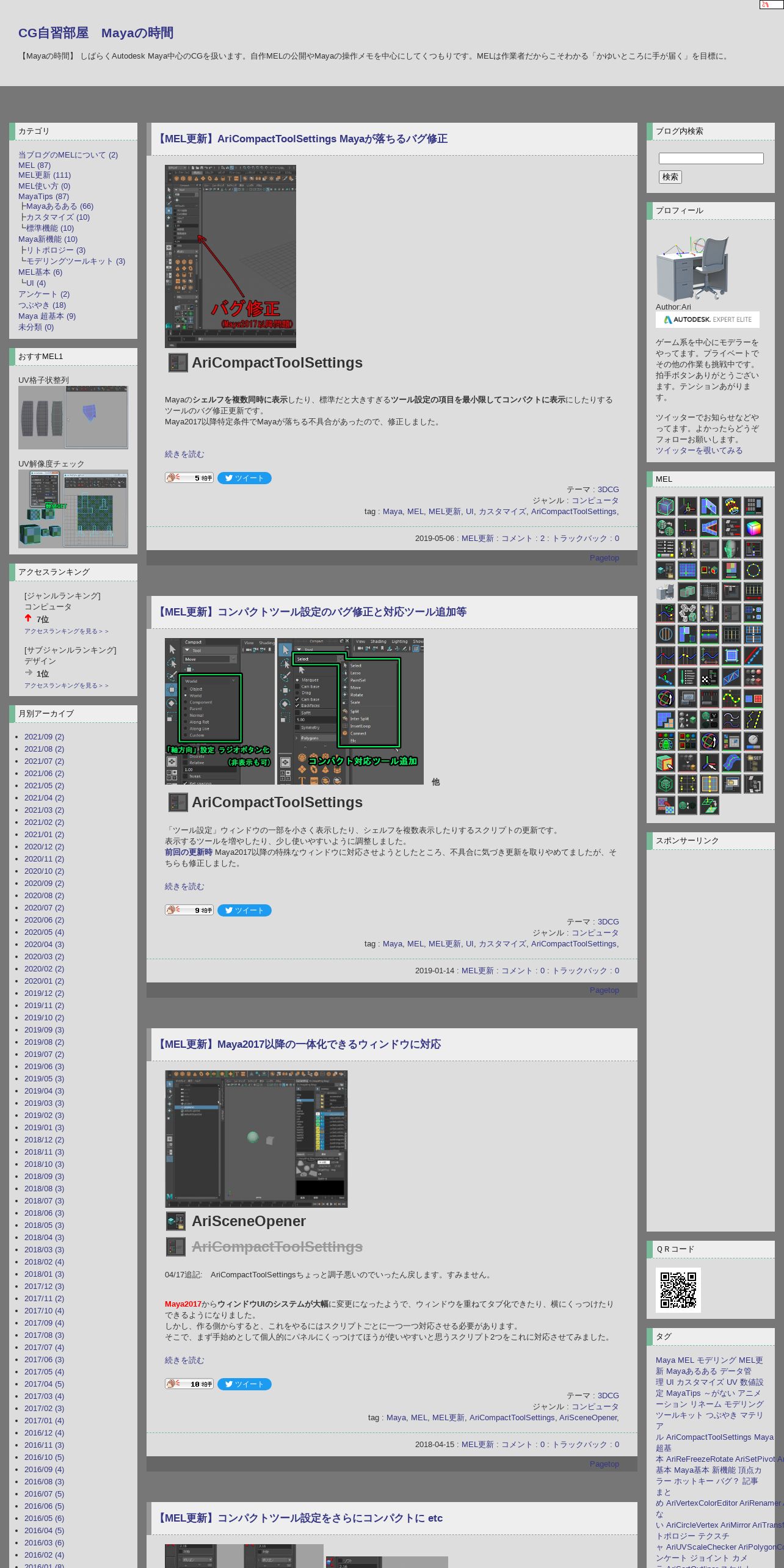Open the scattered white cubes MEL icon
784x1568 pixels.
click(688, 613)
